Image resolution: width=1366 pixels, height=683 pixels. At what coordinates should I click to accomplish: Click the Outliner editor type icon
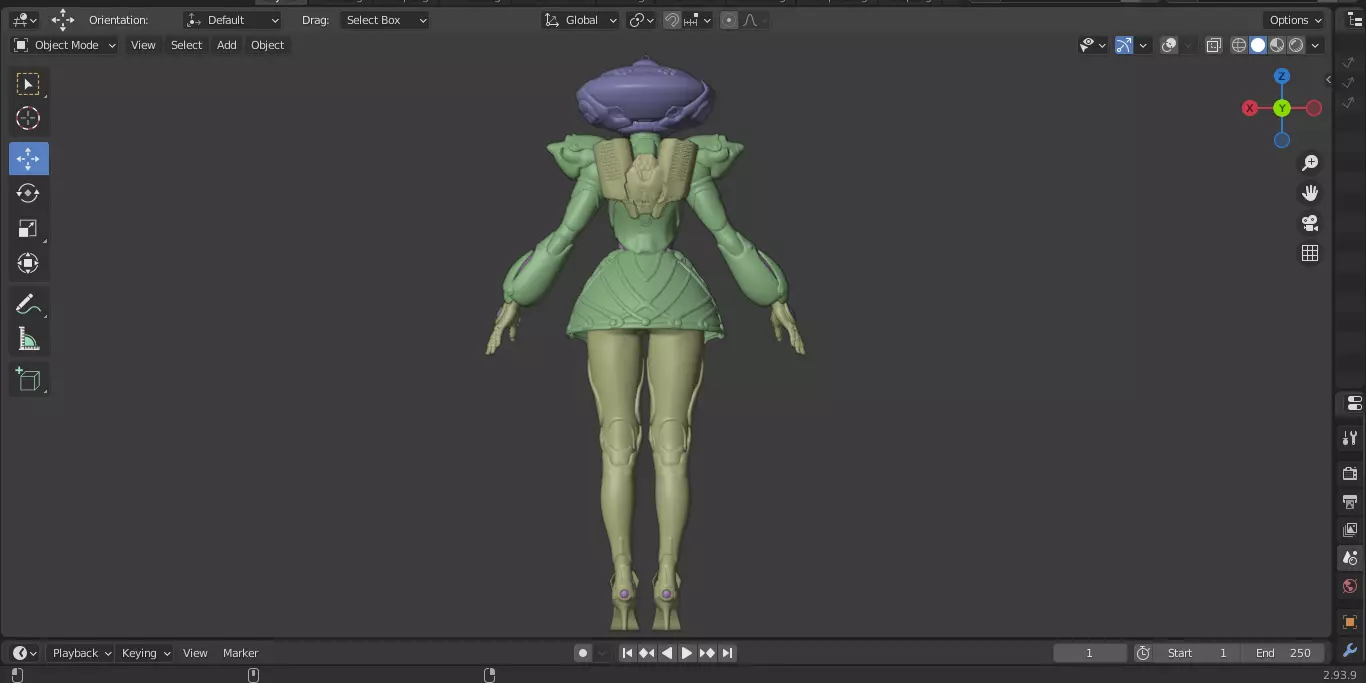click(x=1355, y=20)
